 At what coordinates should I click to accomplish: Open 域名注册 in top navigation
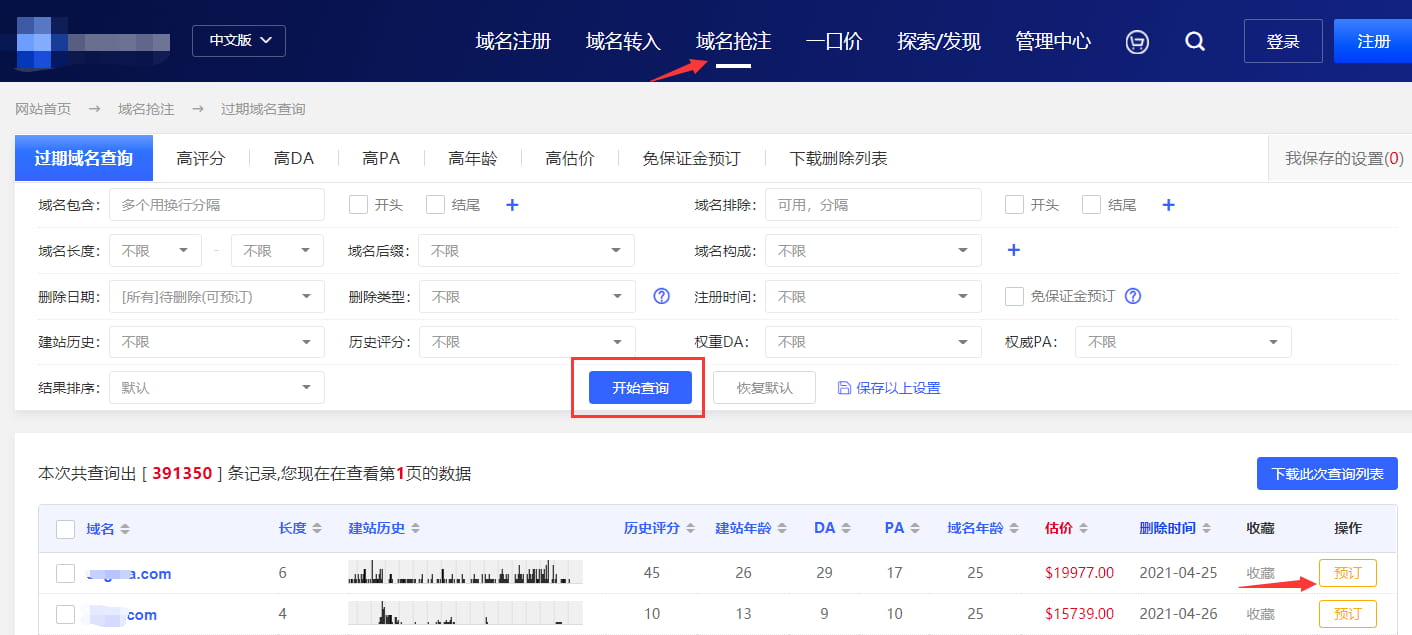tap(513, 41)
